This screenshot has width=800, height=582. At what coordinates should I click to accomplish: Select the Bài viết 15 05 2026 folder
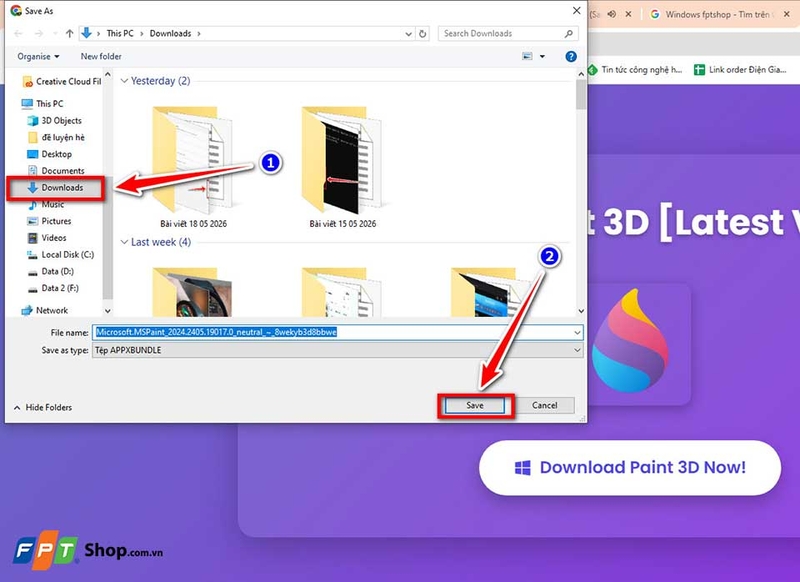tap(342, 166)
